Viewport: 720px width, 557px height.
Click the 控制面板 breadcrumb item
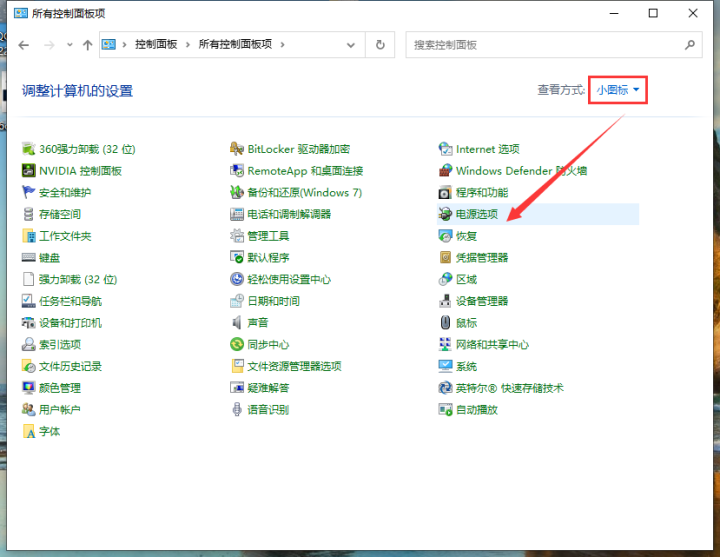pyautogui.click(x=156, y=44)
